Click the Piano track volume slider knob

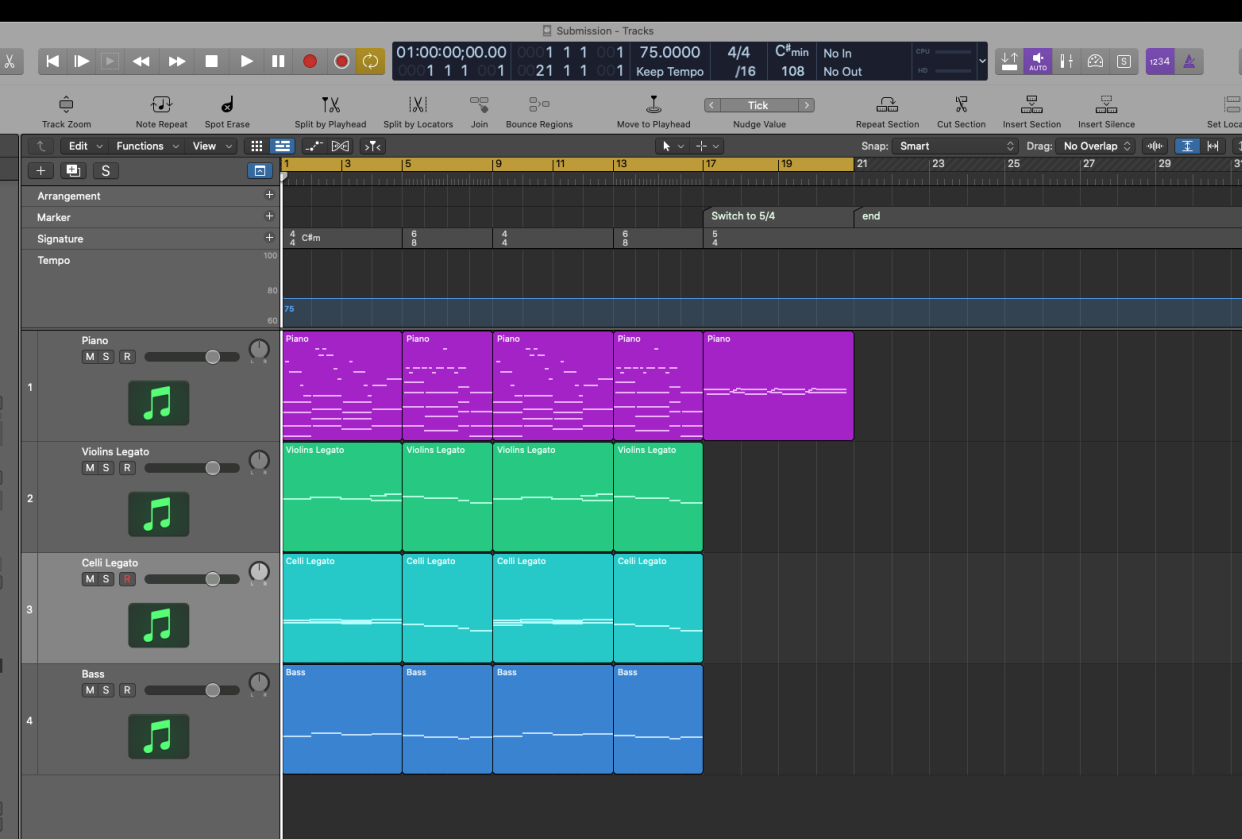[212, 357]
